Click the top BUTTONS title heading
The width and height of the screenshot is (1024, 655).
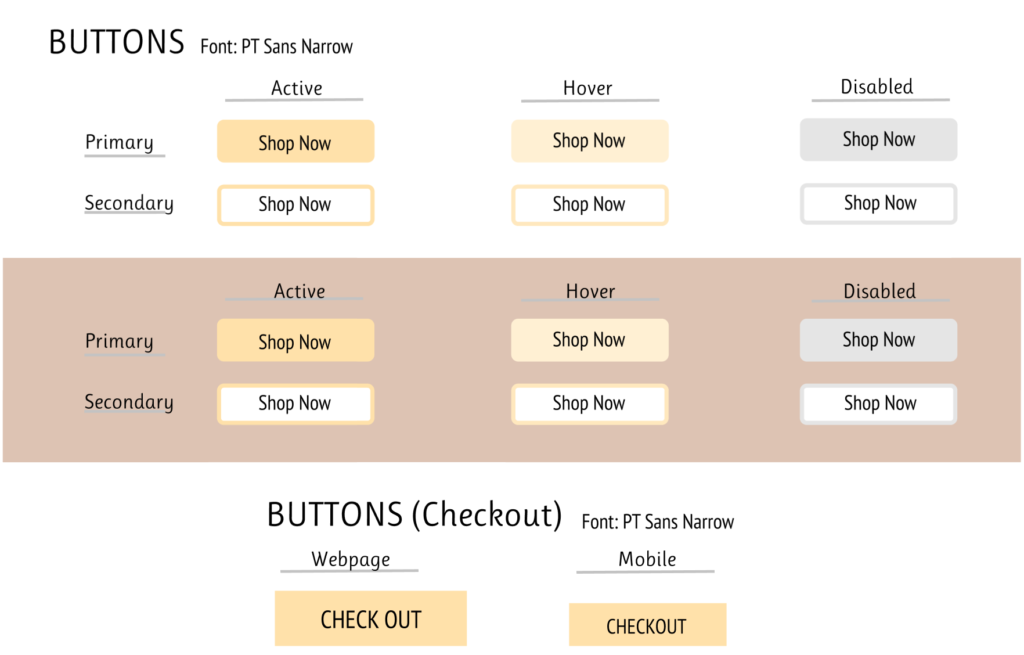[x=116, y=42]
